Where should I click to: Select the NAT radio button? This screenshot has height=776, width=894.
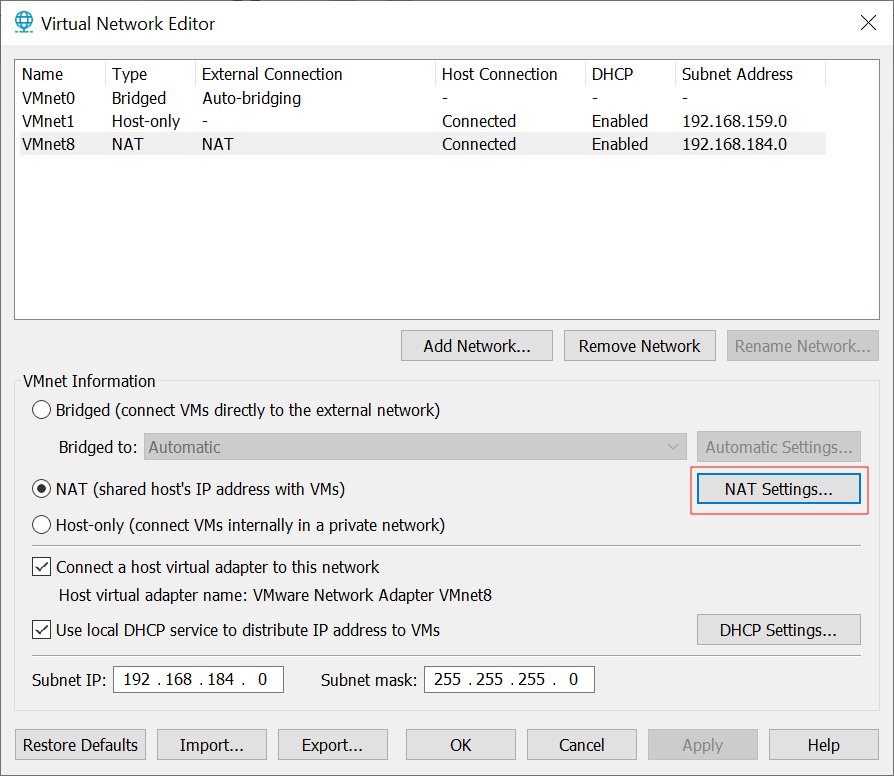coord(41,489)
